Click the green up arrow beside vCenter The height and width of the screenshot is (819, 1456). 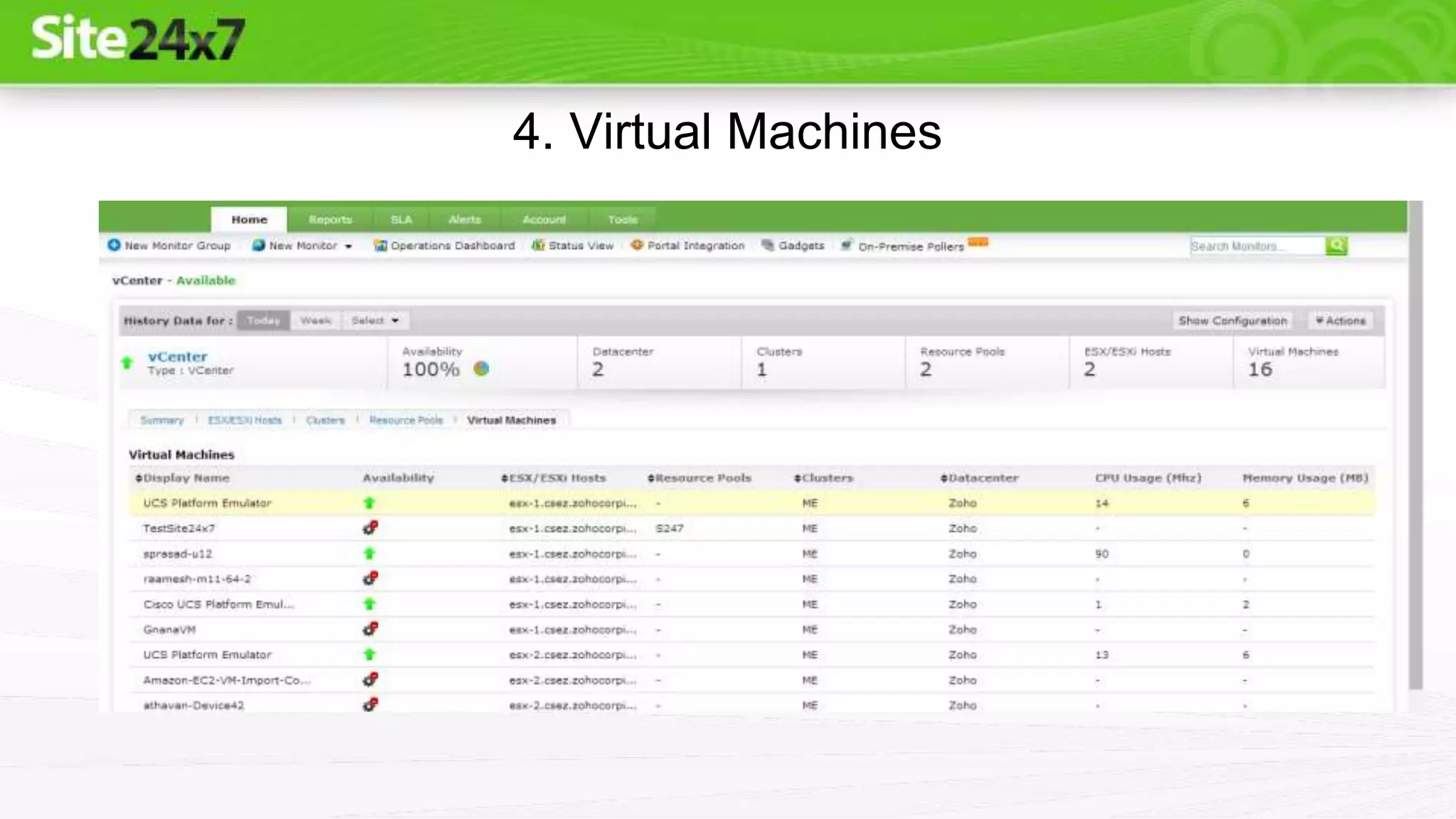127,363
